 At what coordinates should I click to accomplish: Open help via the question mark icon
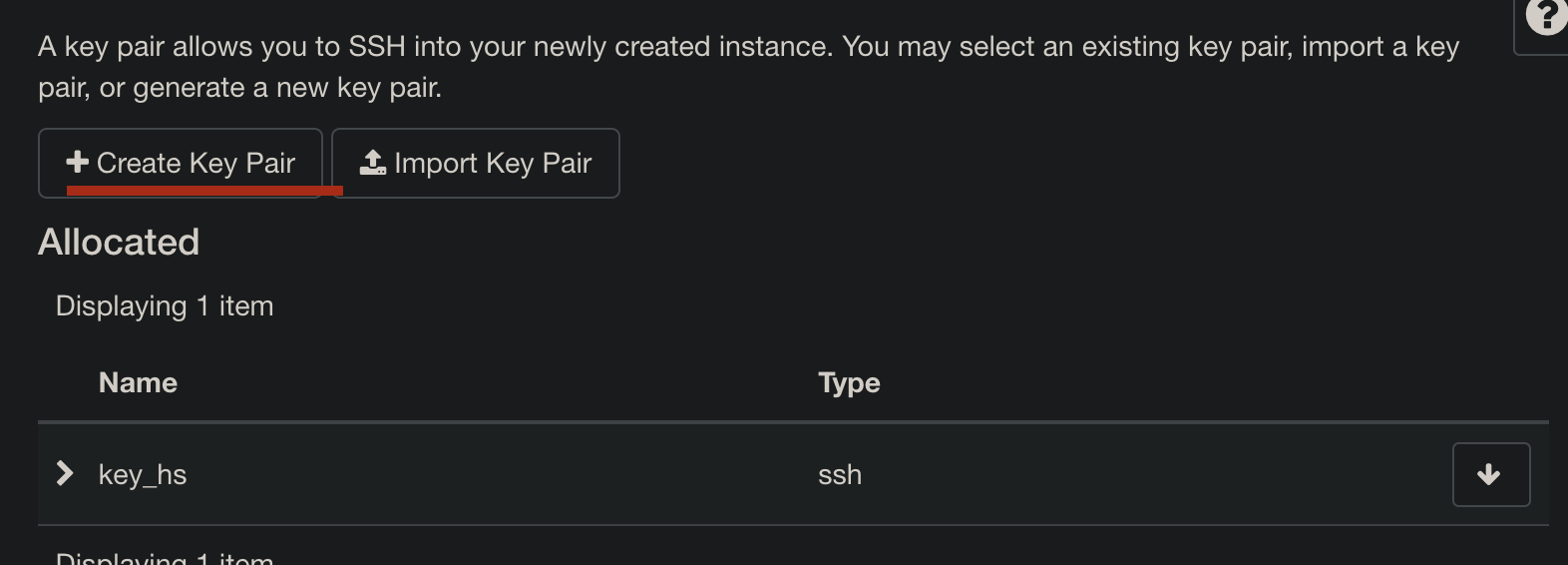pos(1547,16)
